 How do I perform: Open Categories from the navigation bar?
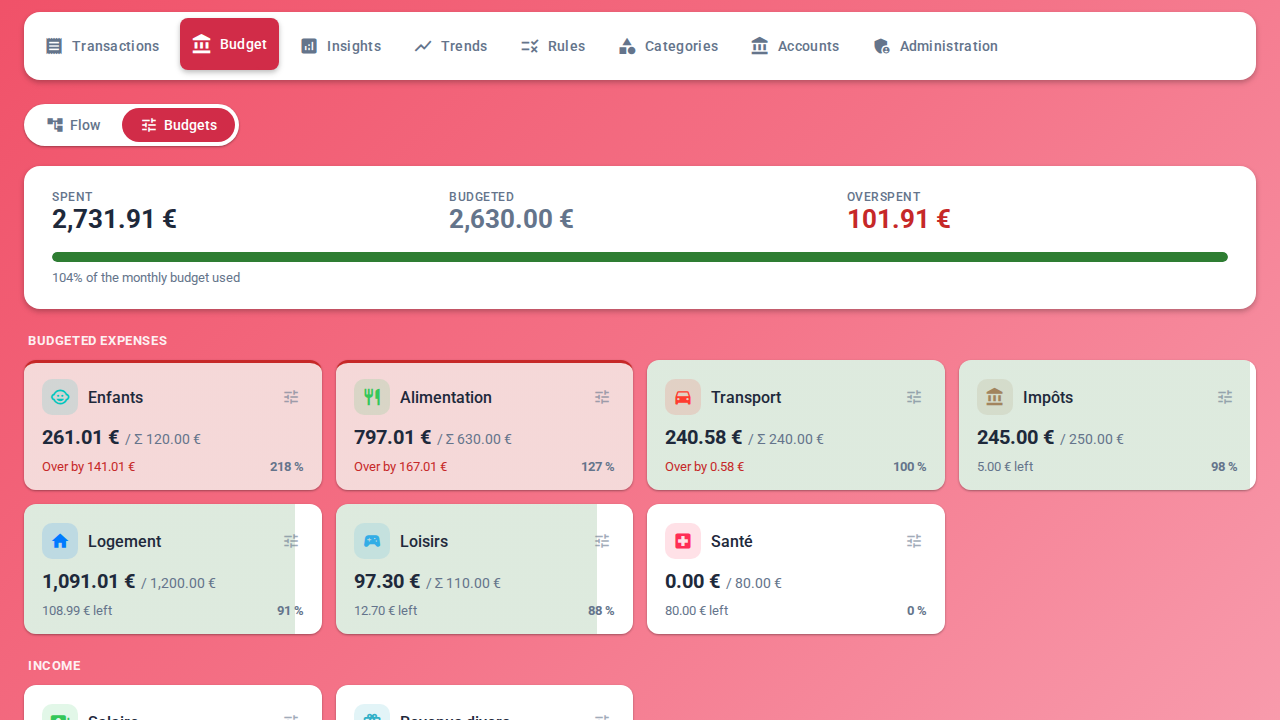click(x=668, y=46)
